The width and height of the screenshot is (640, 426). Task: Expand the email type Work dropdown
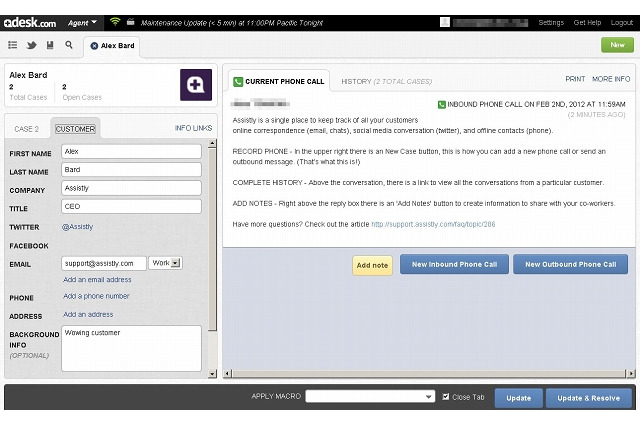pyautogui.click(x=165, y=263)
